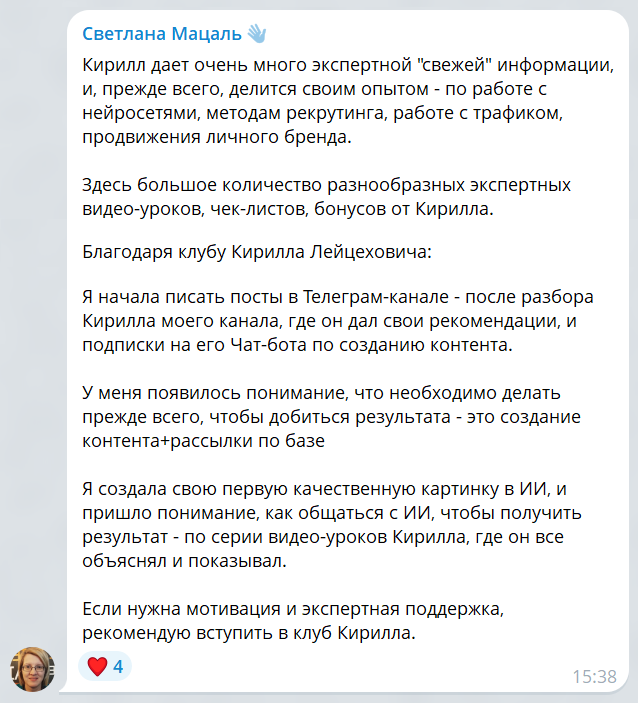Click the paragraph starting 'Если нужна мотивация'
Screen dimensions: 638x703
pyautogui.click(x=293, y=621)
